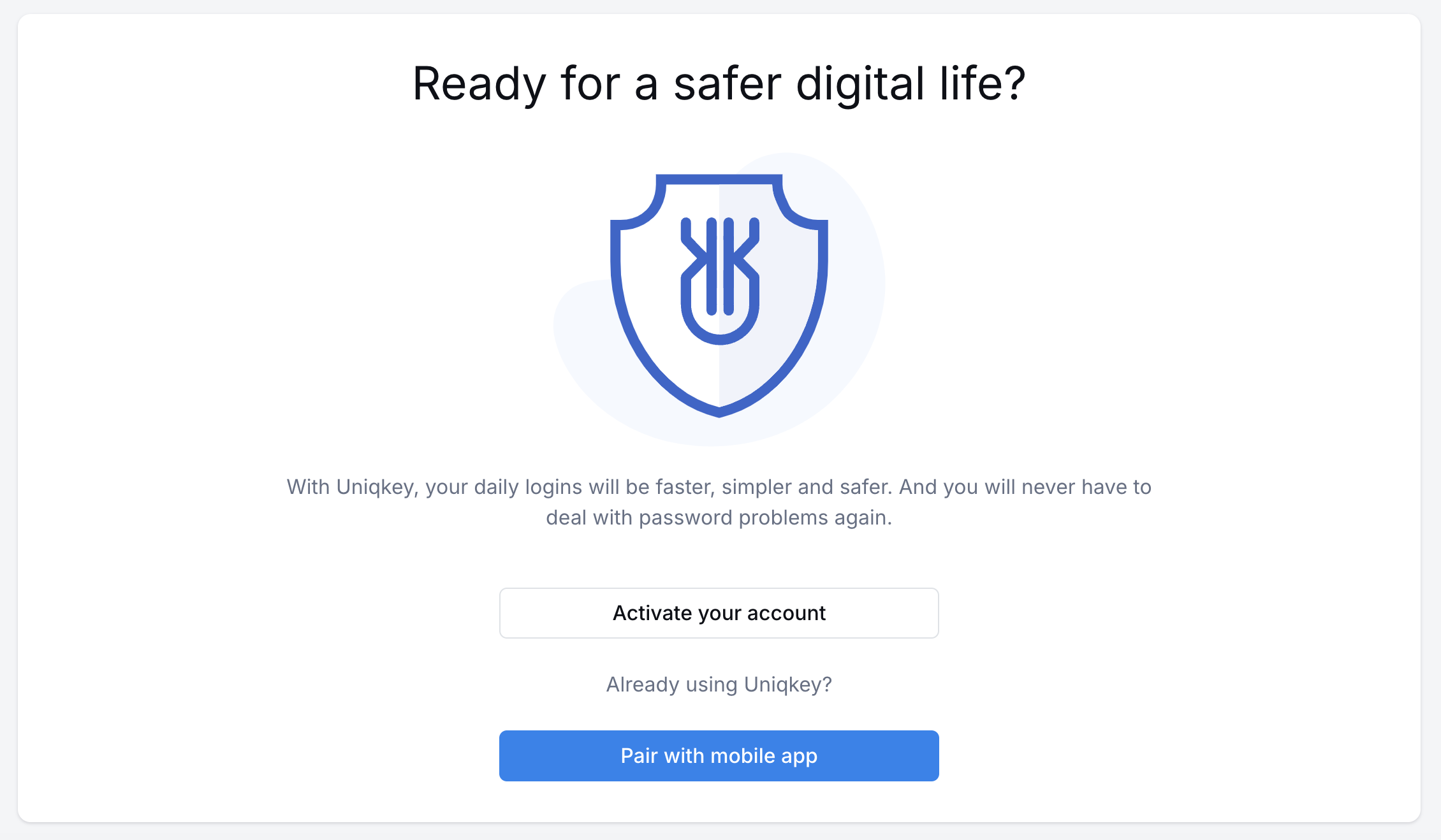Screen dimensions: 1441x840
Task: Click 'And you will never have to' text
Action: coord(1025,488)
